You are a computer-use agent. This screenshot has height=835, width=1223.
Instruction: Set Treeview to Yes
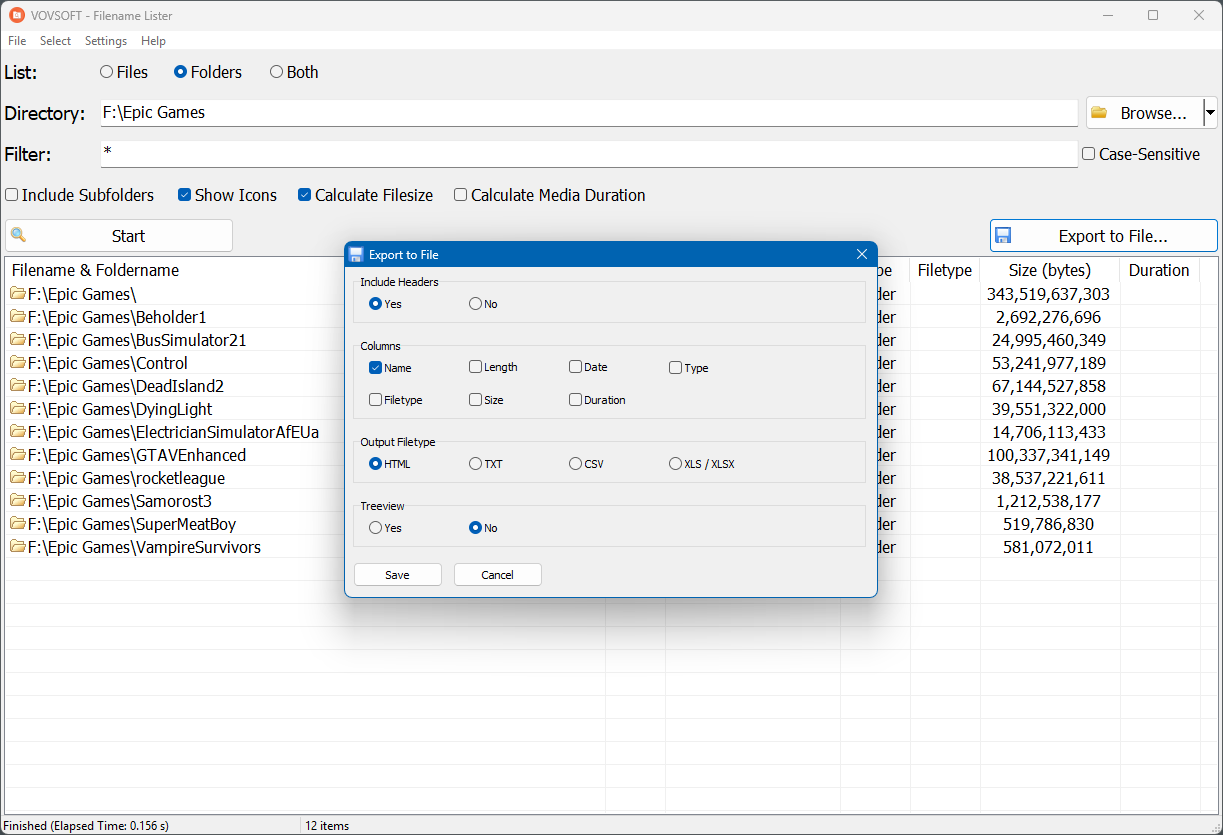pyautogui.click(x=375, y=528)
